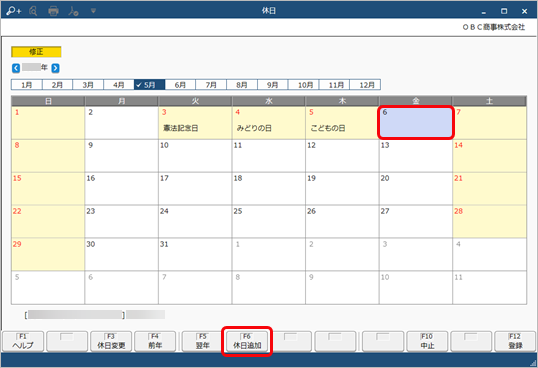The height and width of the screenshot is (368, 538).
Task: Minimize the 休日 window
Action: (484, 12)
